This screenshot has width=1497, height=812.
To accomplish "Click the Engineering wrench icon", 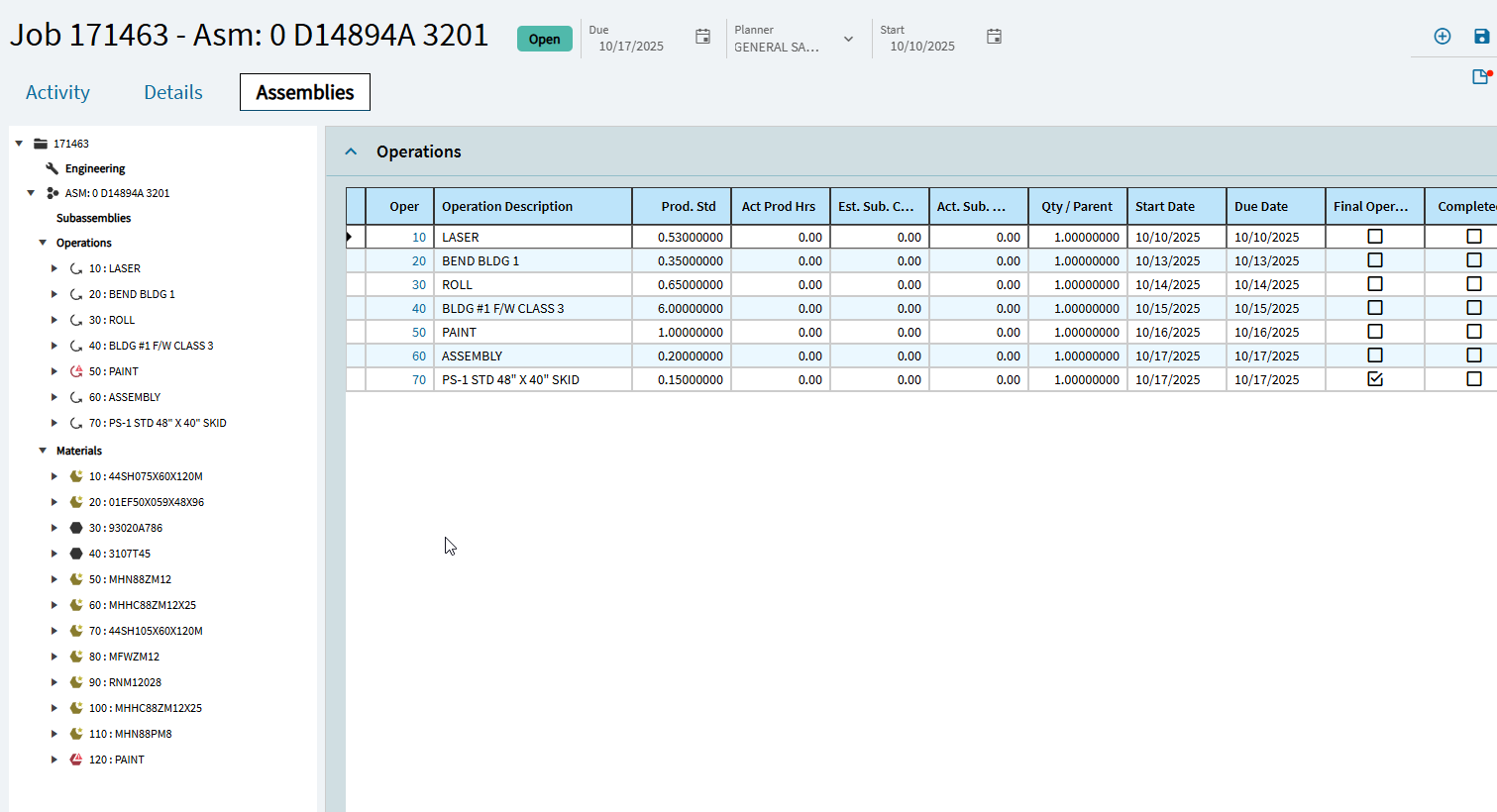I will click(52, 168).
